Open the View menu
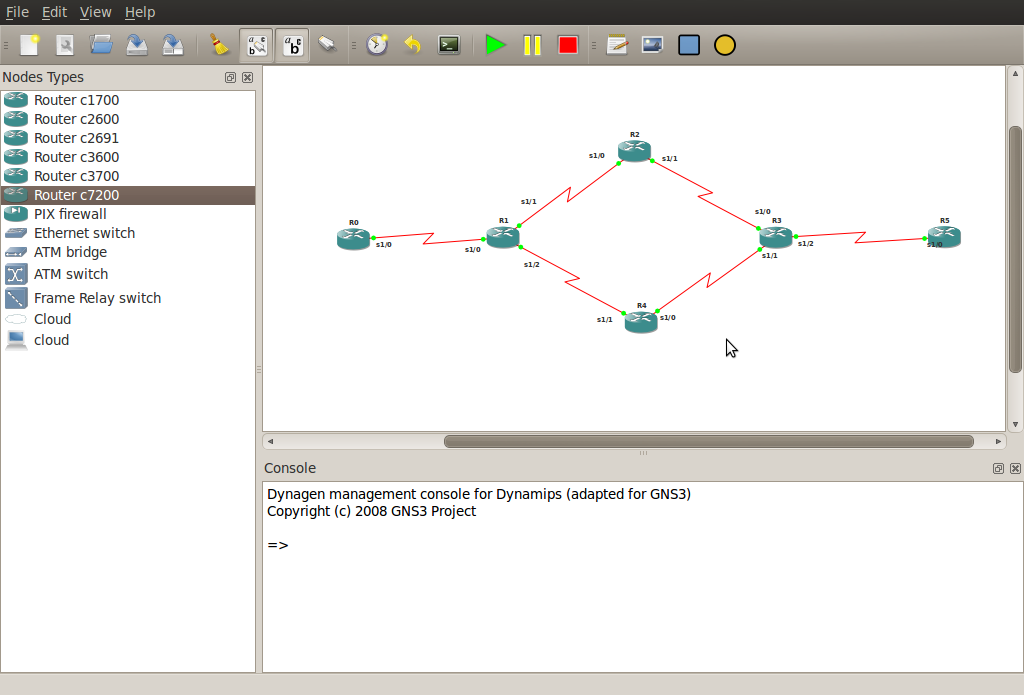1024x695 pixels. 95,12
